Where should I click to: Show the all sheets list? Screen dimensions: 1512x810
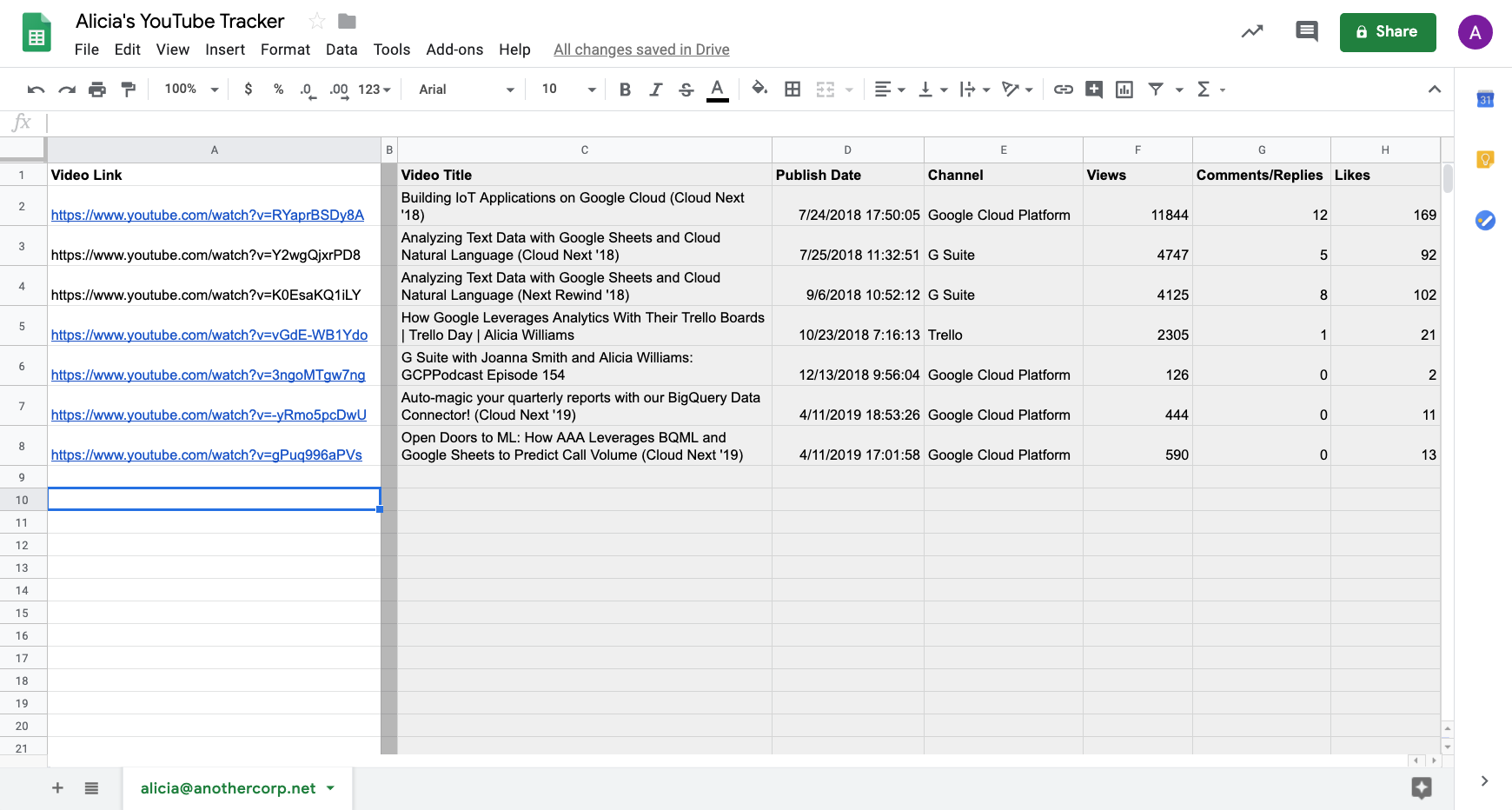pos(91,788)
